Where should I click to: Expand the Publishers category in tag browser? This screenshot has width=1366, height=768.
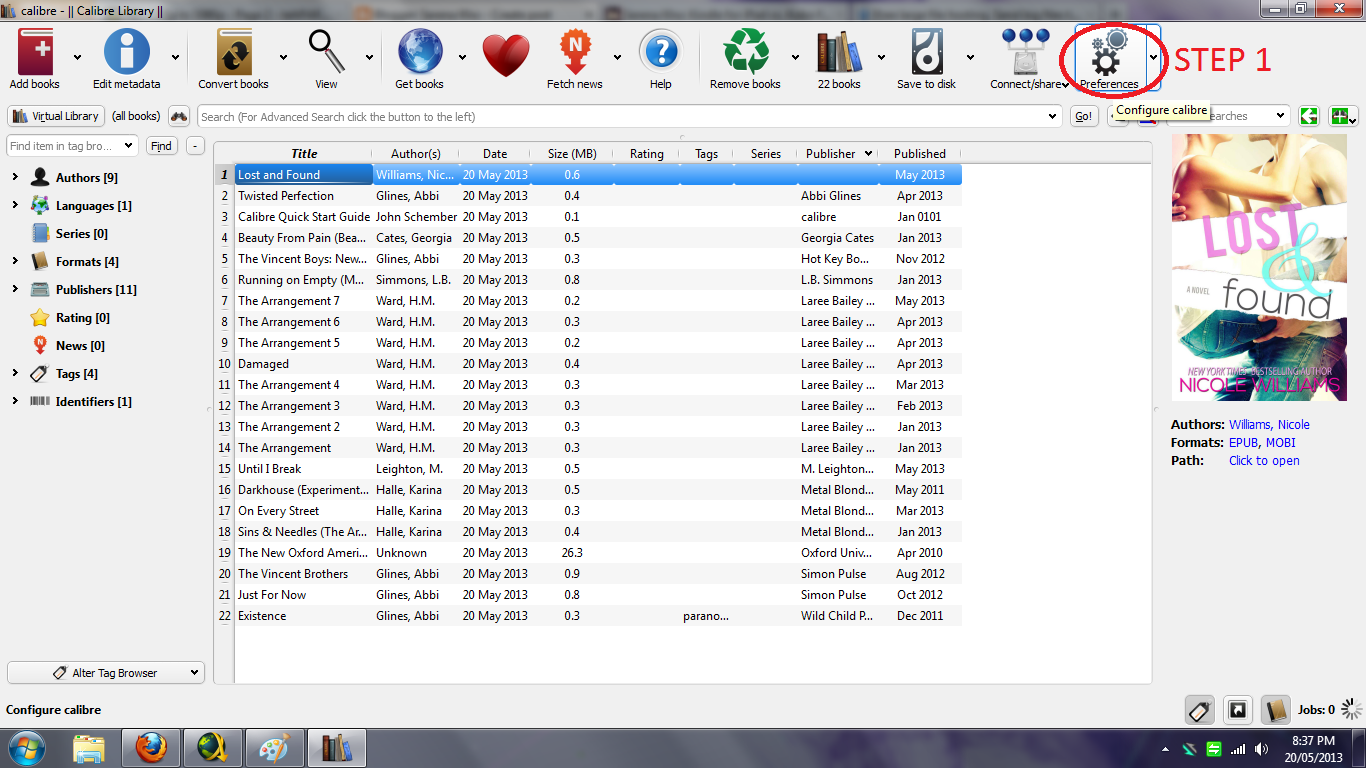tap(14, 289)
